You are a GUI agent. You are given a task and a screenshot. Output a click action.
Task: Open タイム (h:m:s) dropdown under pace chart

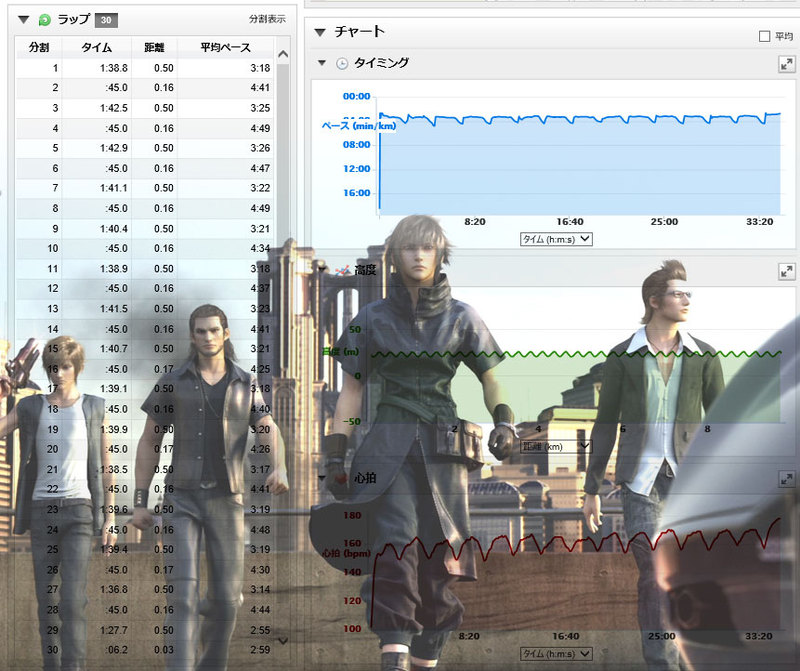556,239
